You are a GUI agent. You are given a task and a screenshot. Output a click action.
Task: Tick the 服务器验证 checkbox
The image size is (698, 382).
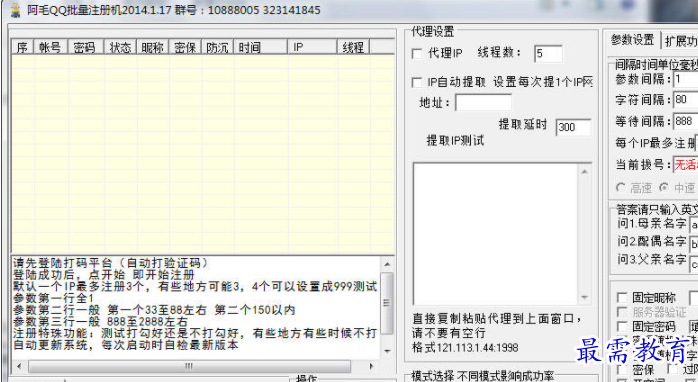coord(621,312)
